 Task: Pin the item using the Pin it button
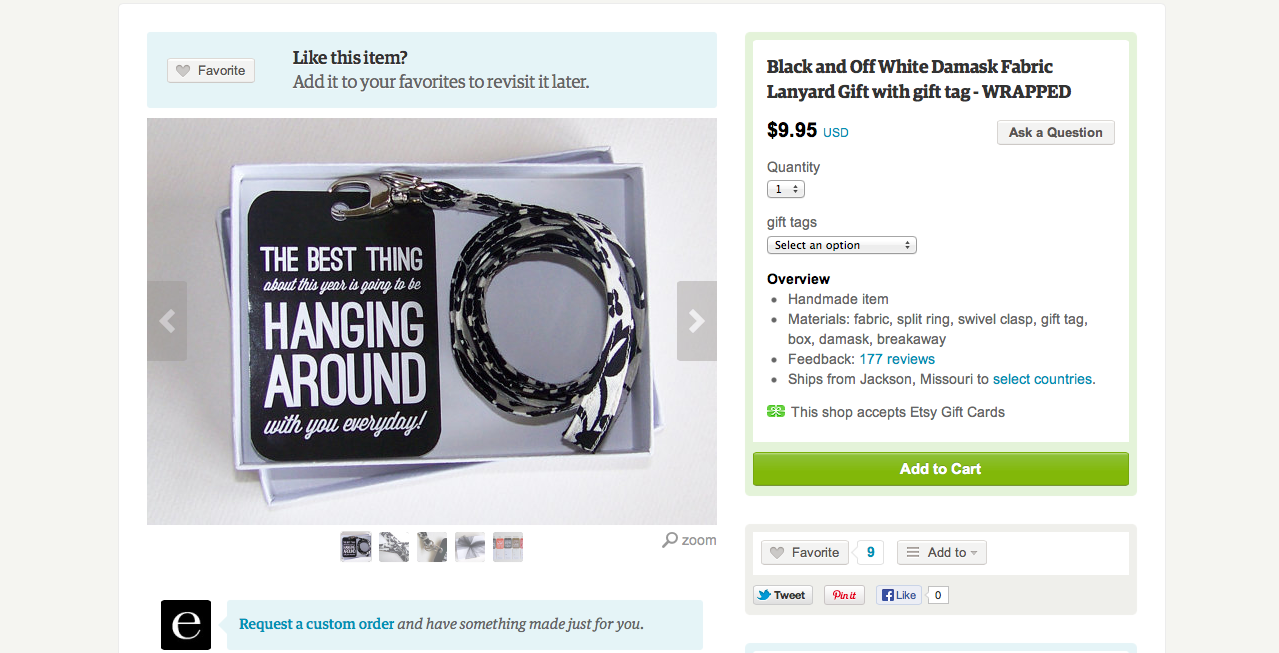click(x=844, y=595)
